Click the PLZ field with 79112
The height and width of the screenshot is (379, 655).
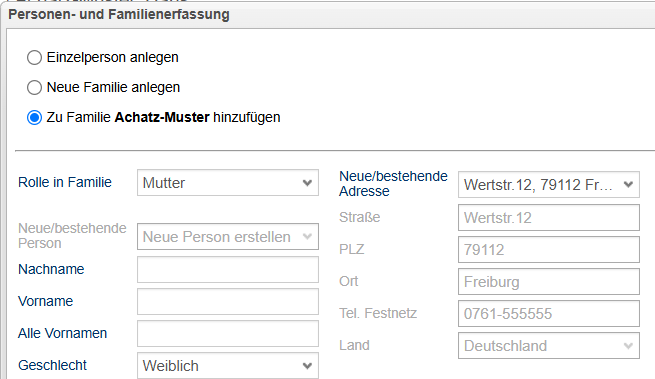[x=548, y=249]
